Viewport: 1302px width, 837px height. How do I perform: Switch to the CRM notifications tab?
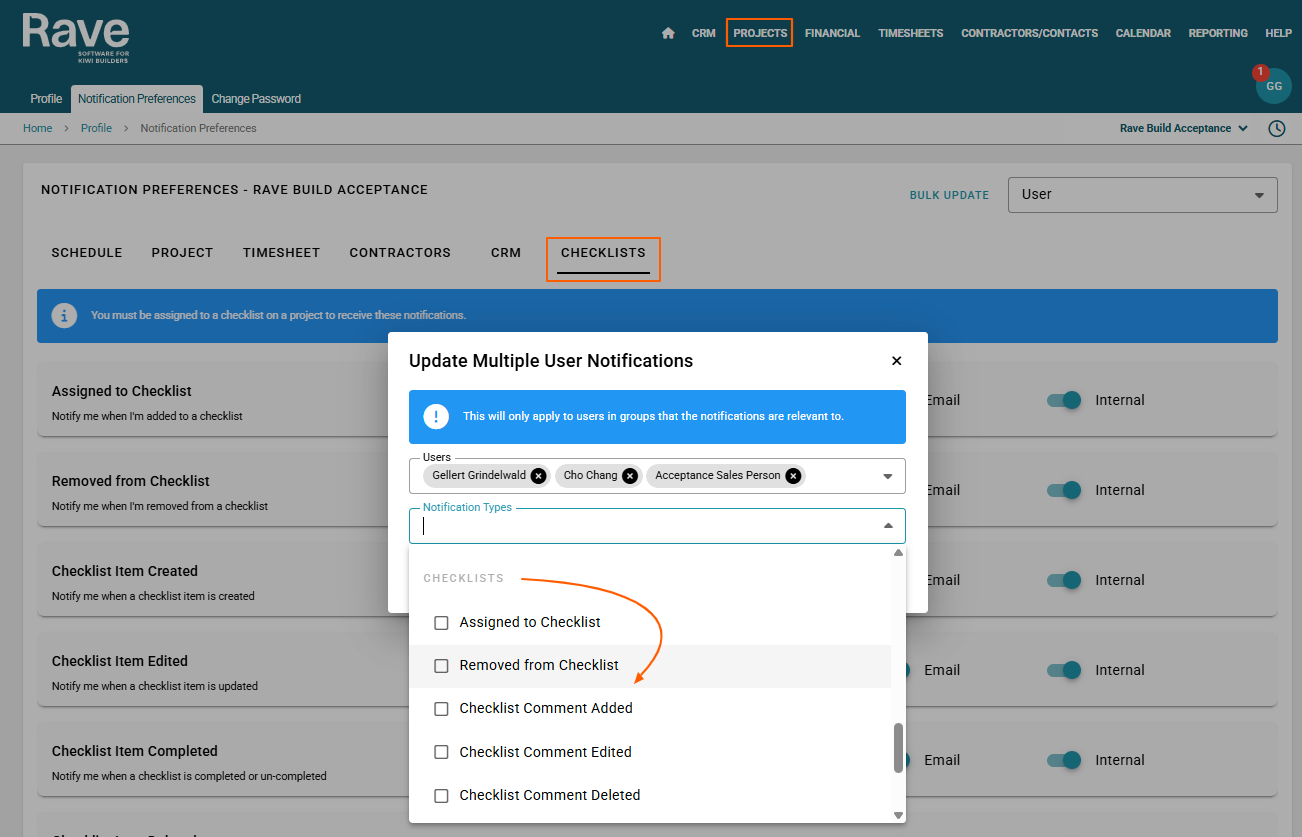tap(506, 253)
